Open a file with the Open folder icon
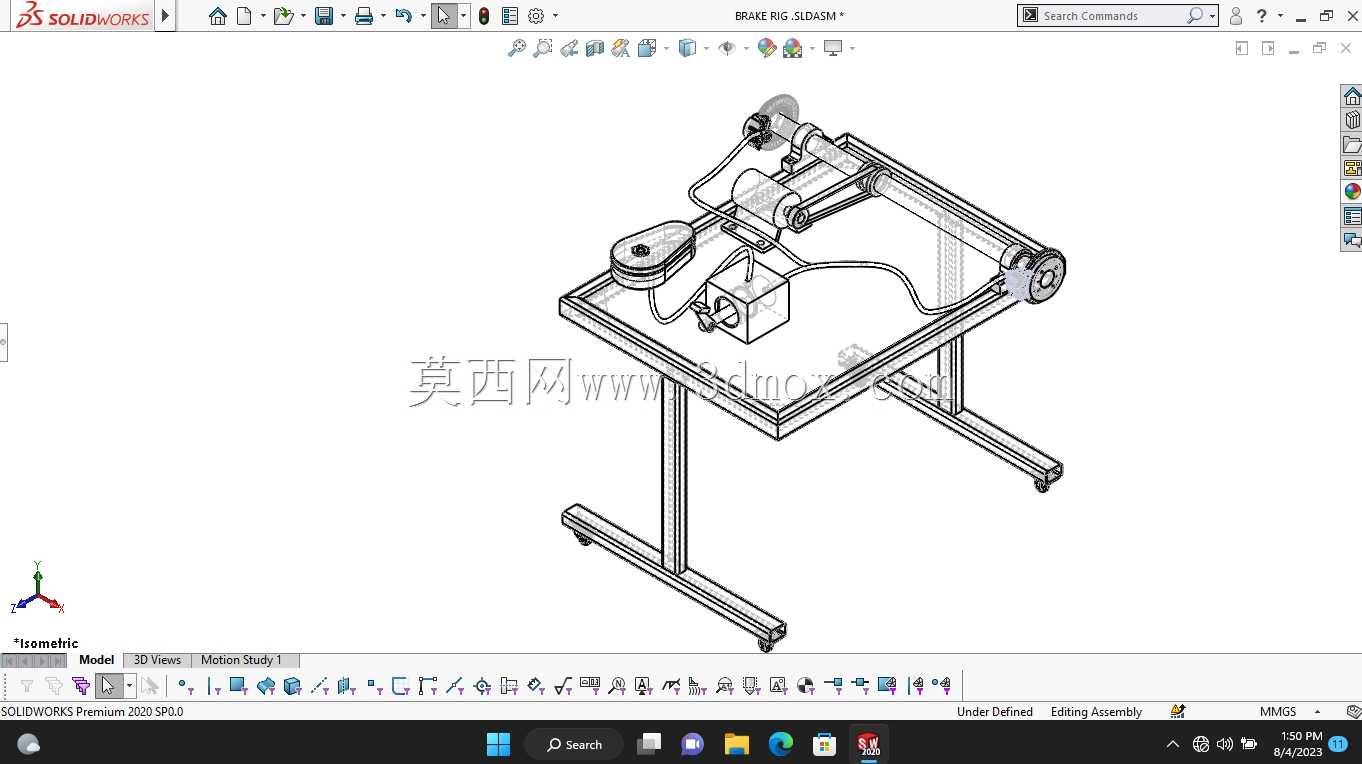Image resolution: width=1362 pixels, height=764 pixels. [x=283, y=16]
